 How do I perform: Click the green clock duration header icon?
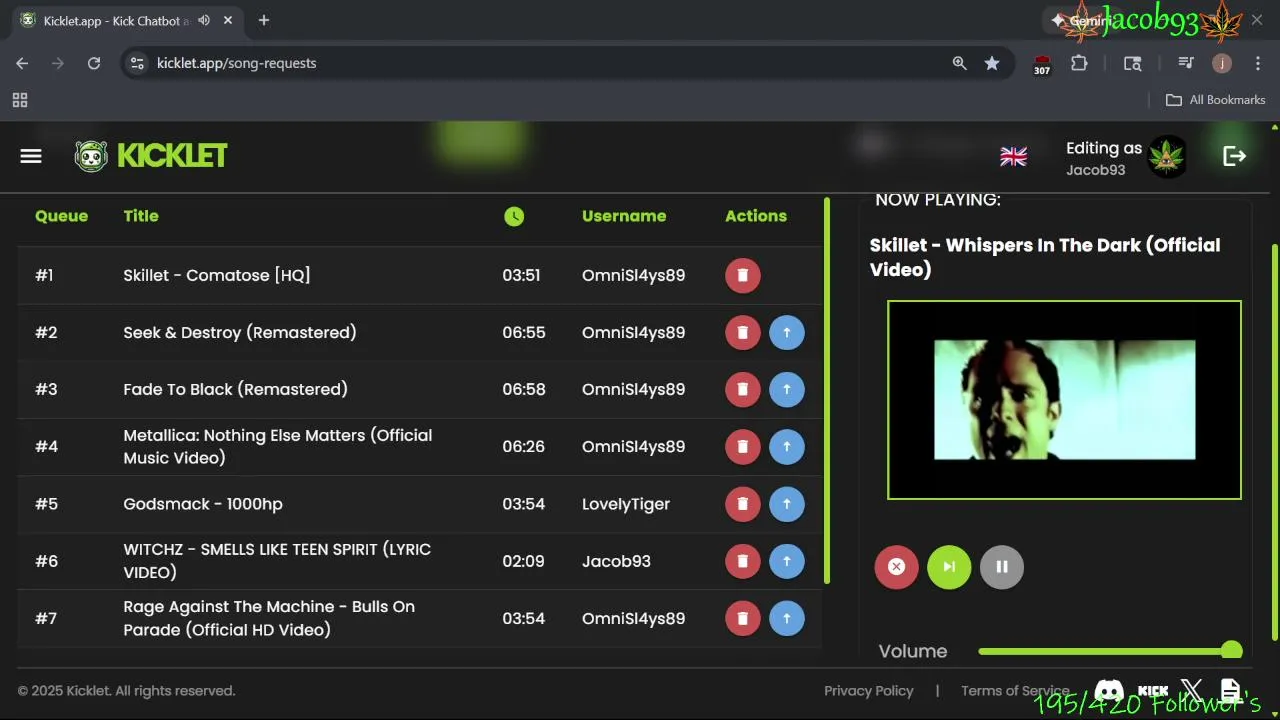514,216
